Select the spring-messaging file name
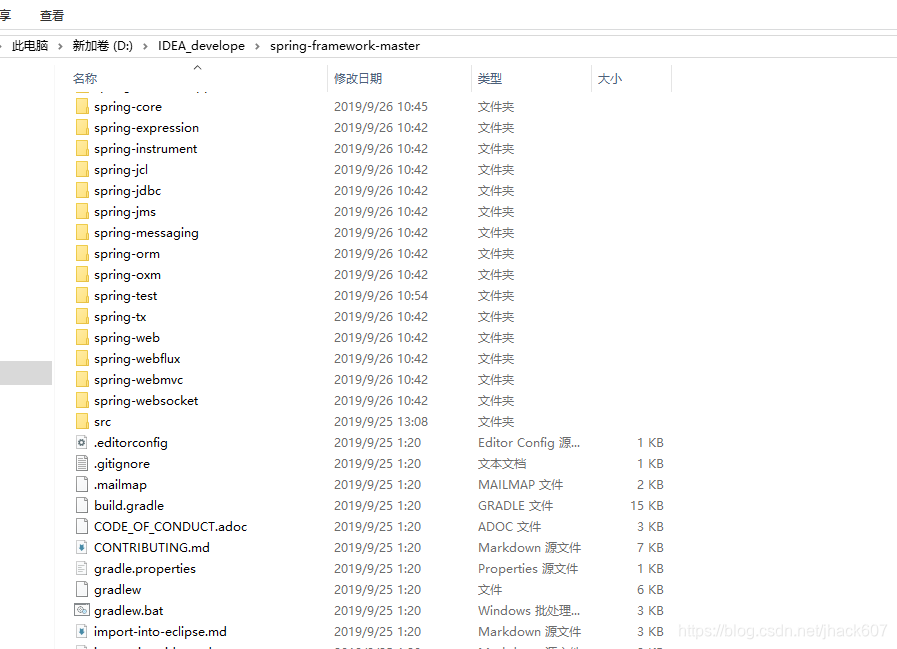897x649 pixels. tap(146, 233)
